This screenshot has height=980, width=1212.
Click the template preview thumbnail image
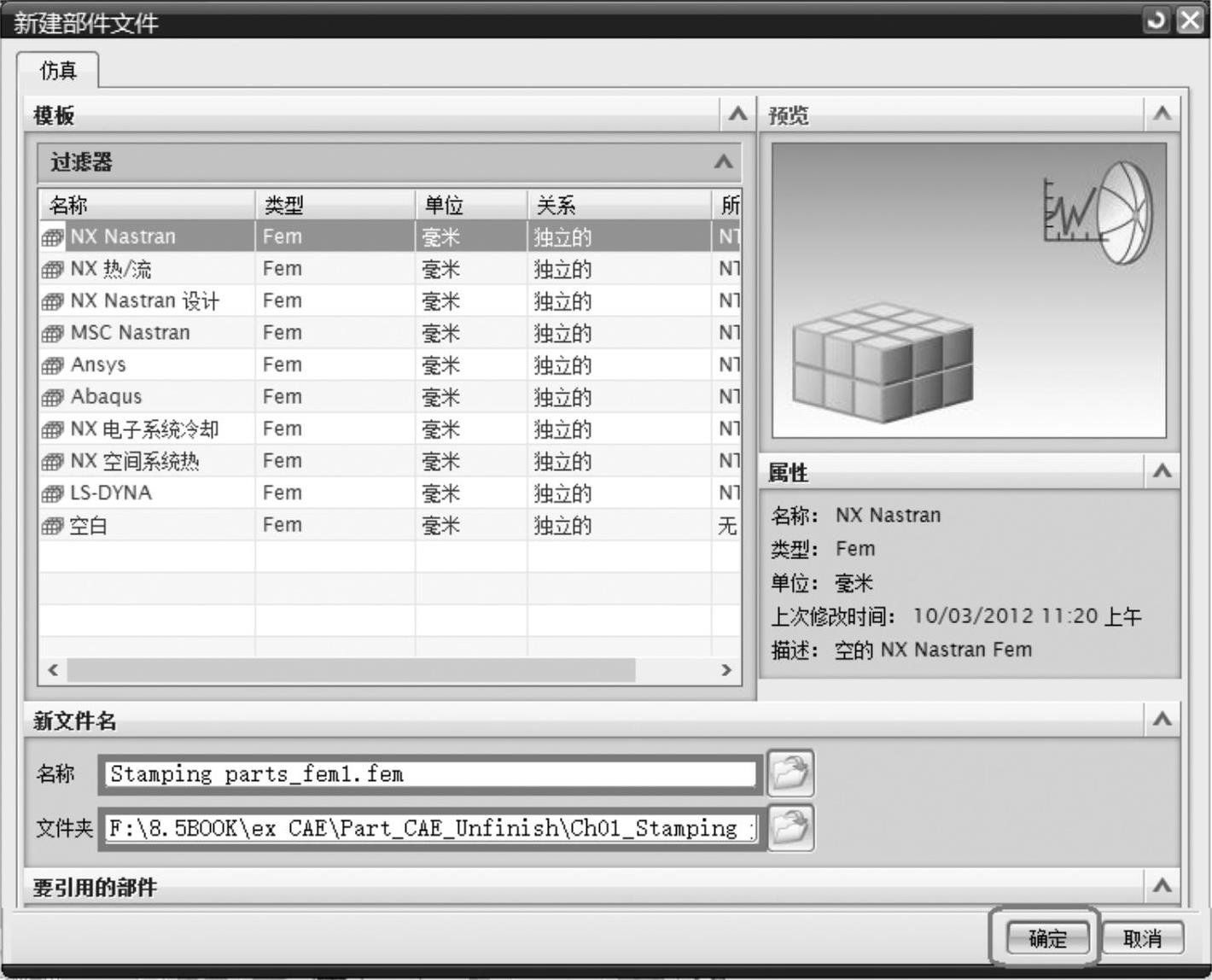(x=969, y=291)
